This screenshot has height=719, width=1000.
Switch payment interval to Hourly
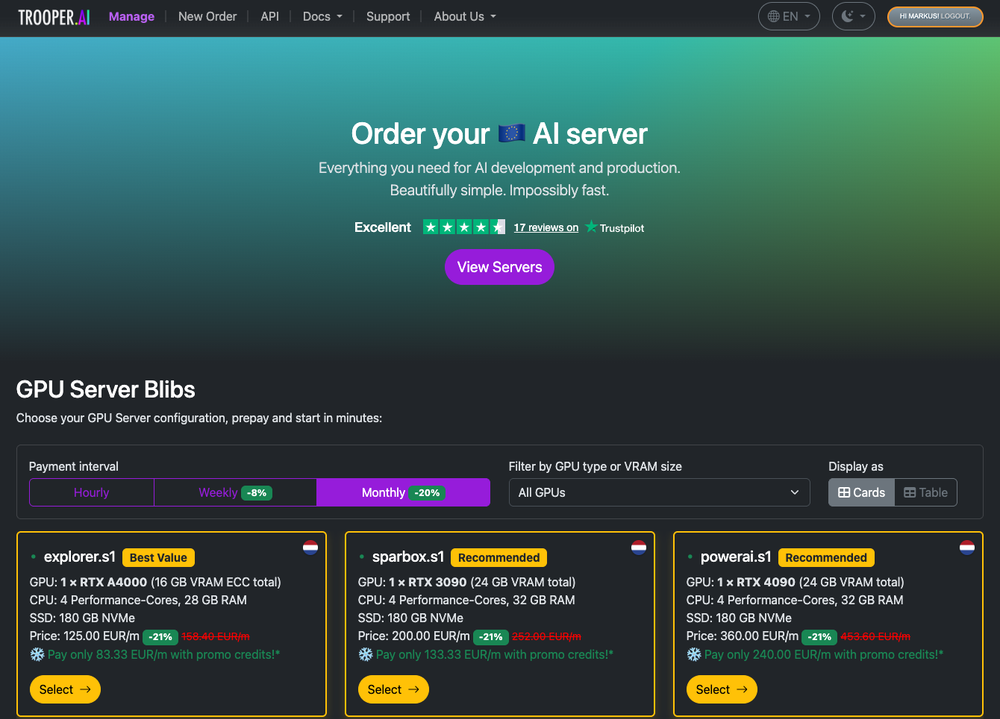point(91,492)
